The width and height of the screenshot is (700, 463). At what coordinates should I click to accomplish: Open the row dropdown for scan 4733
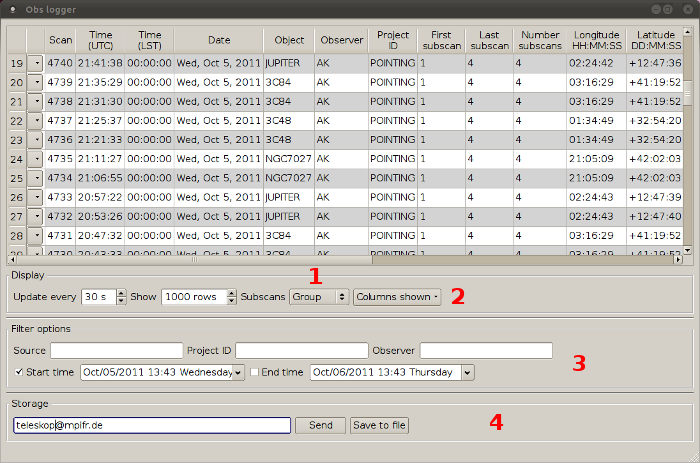point(35,198)
